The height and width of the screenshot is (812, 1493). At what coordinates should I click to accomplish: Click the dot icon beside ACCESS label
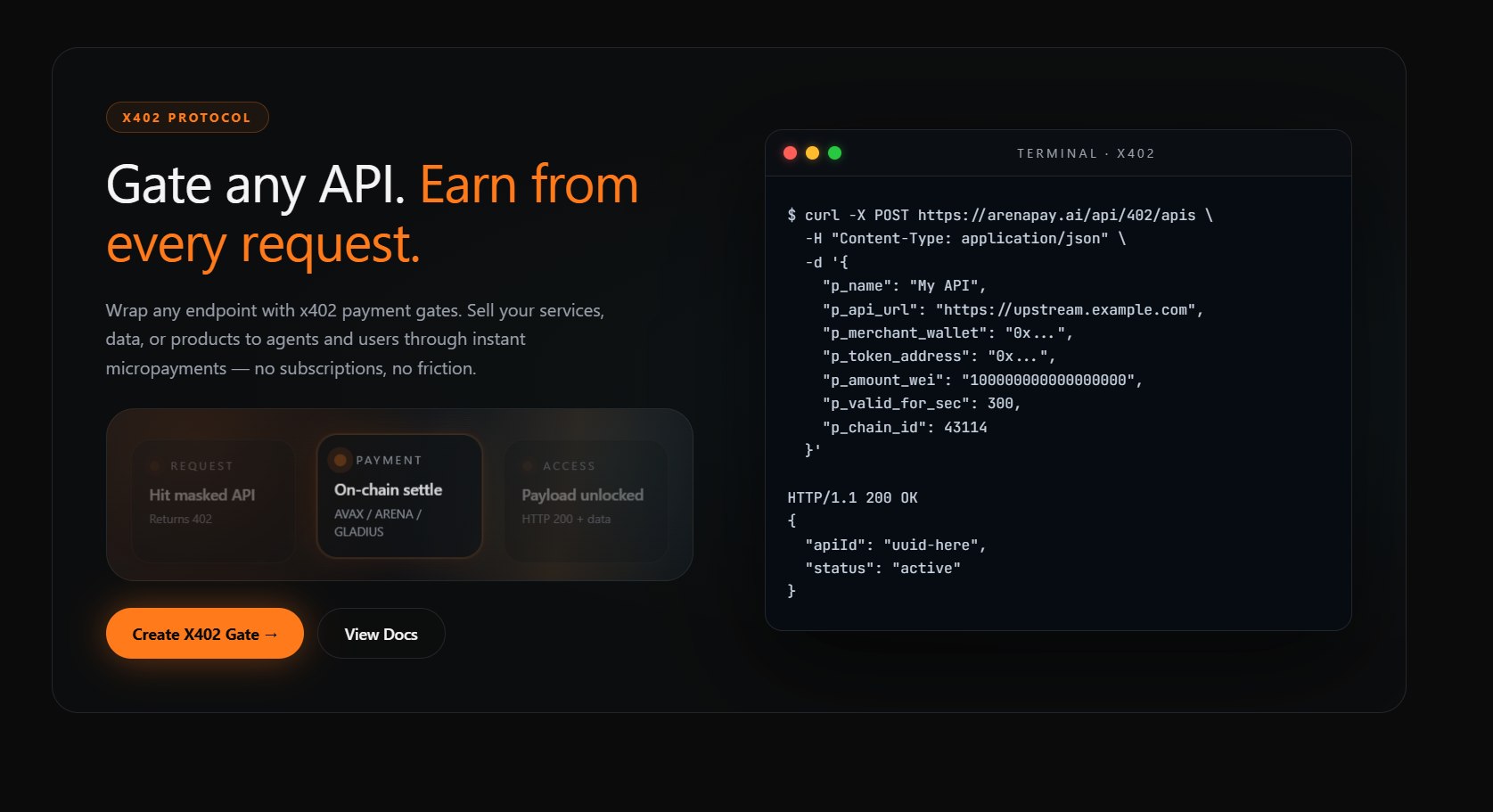[x=528, y=466]
